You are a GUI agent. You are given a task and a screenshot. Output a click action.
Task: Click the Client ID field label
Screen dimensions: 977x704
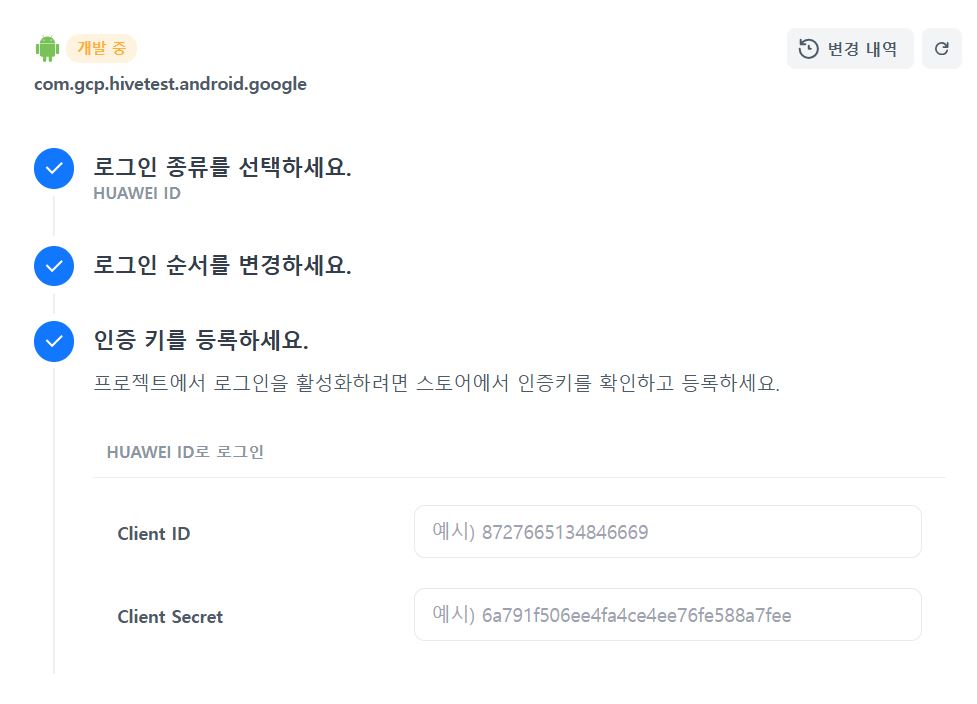[153, 534]
